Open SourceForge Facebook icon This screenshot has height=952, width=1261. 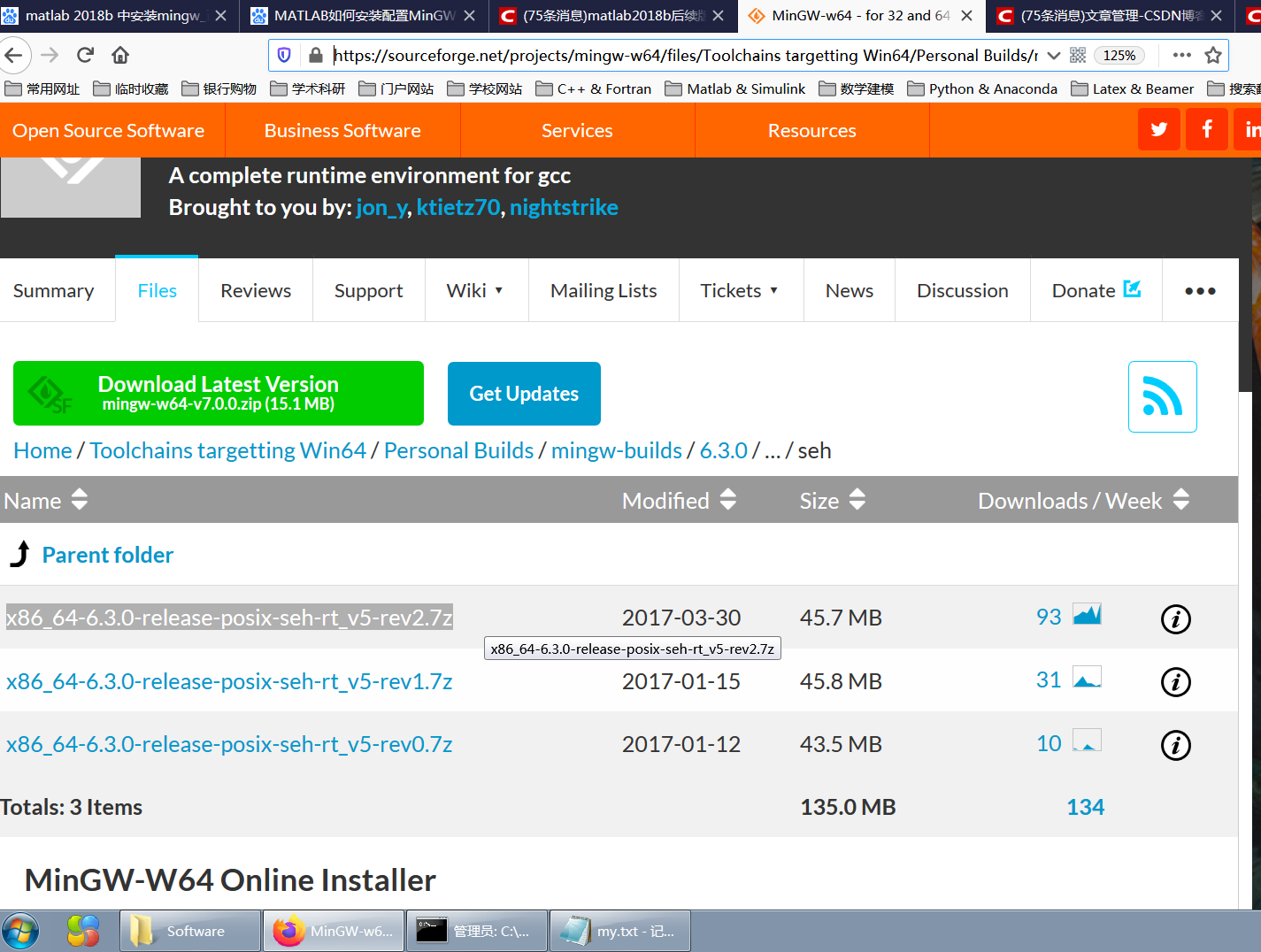point(1207,129)
